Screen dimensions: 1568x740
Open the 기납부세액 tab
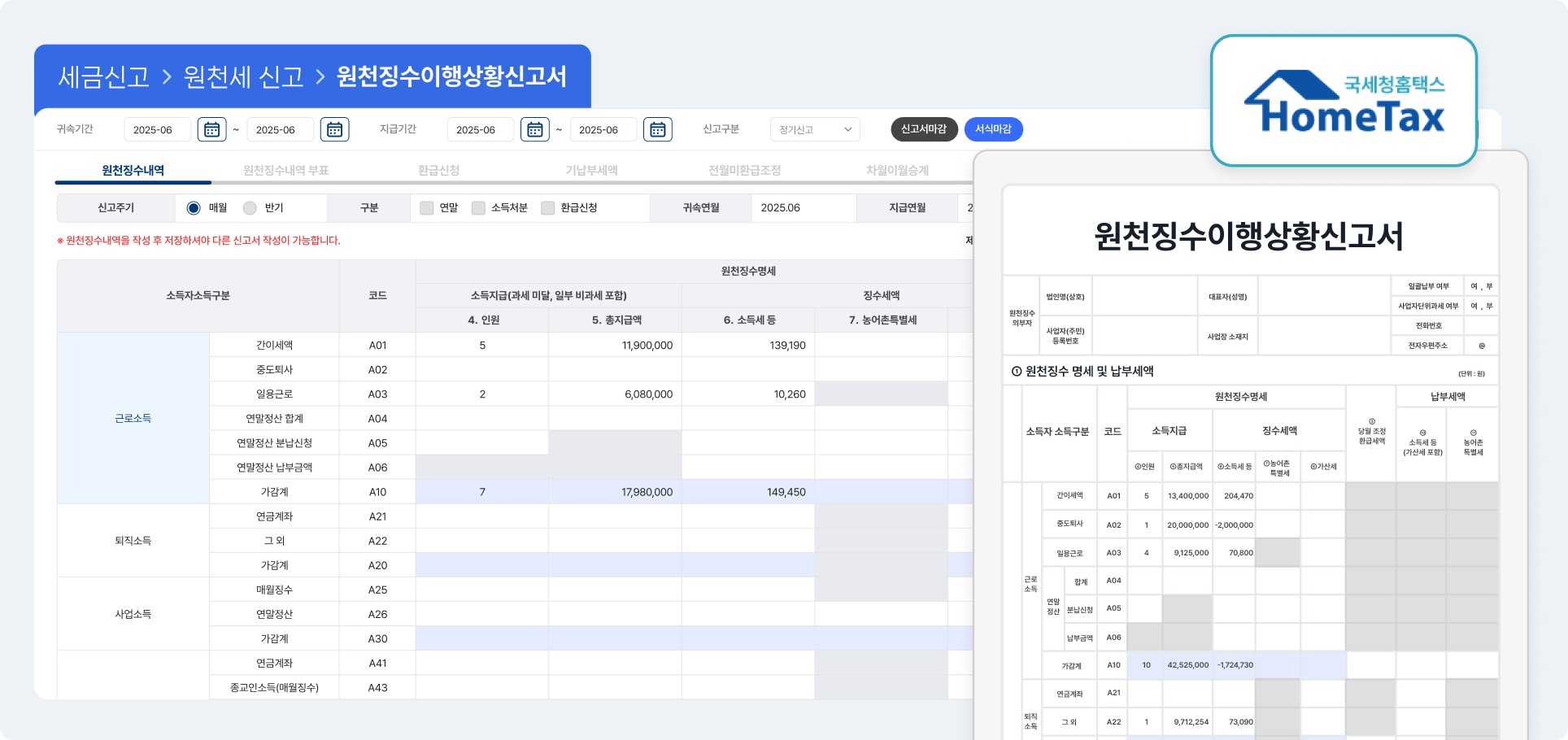592,170
